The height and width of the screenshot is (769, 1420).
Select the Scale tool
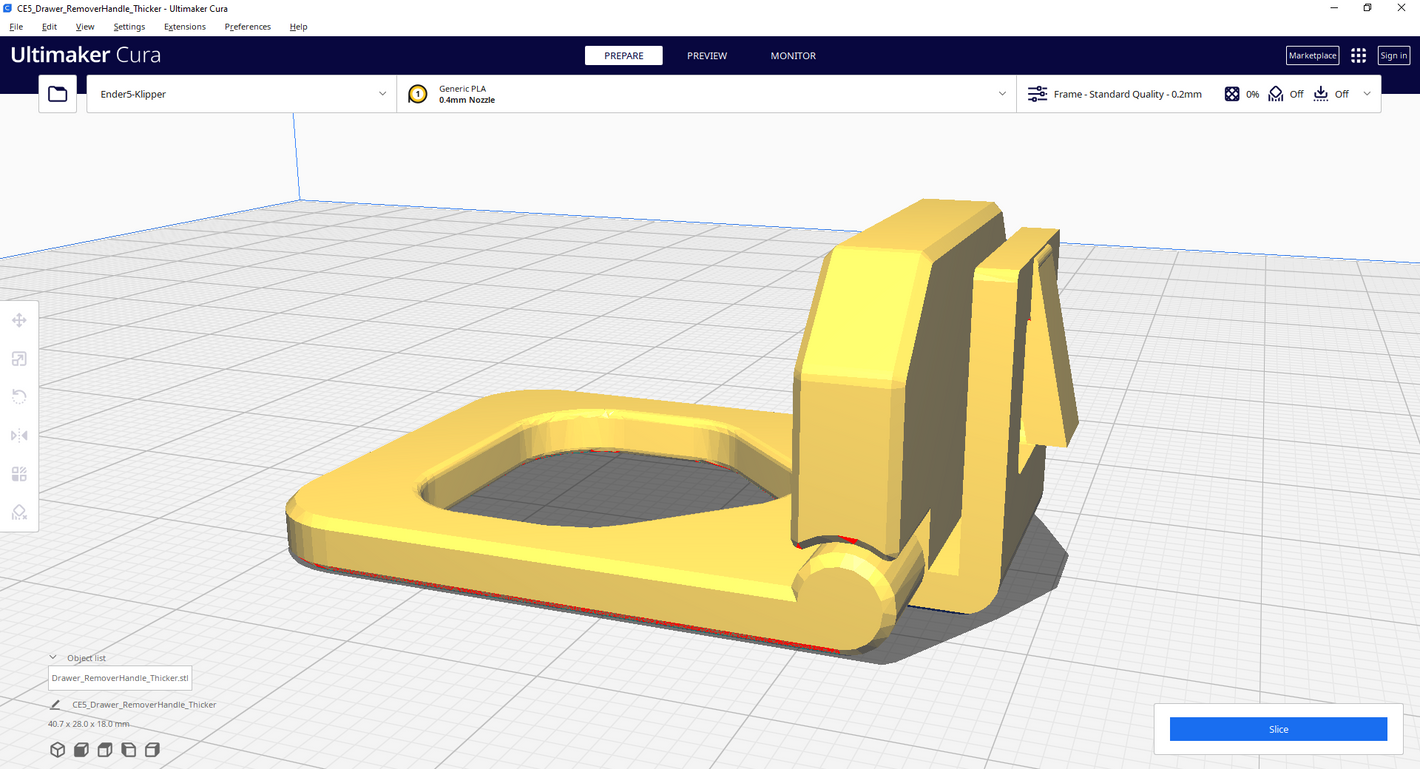[x=19, y=359]
